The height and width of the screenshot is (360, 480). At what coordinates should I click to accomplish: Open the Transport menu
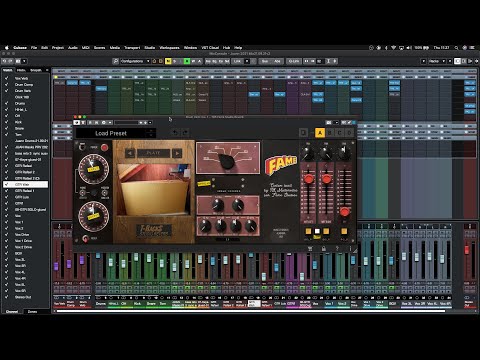(x=132, y=48)
